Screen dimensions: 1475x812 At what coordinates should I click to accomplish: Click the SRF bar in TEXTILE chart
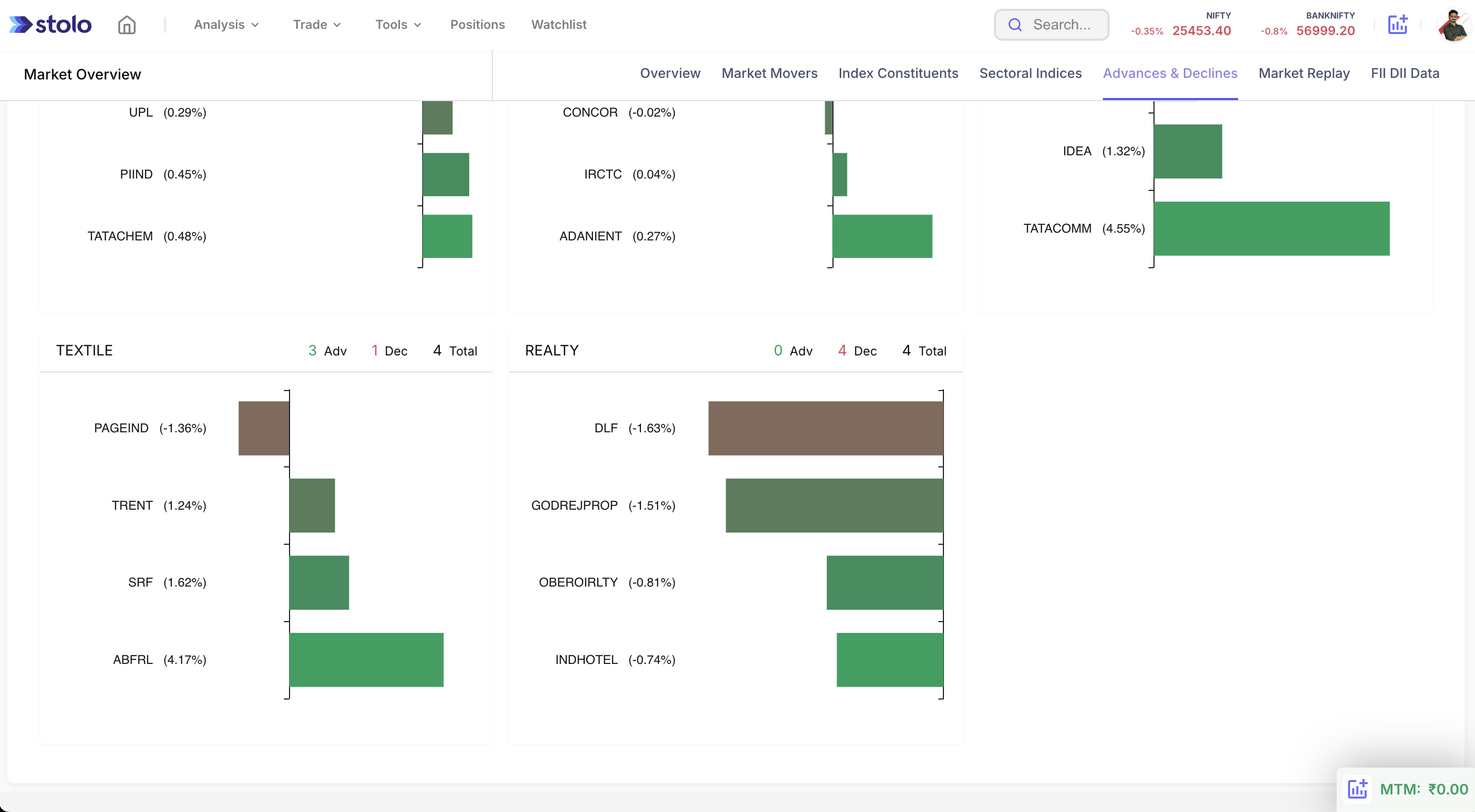(319, 582)
